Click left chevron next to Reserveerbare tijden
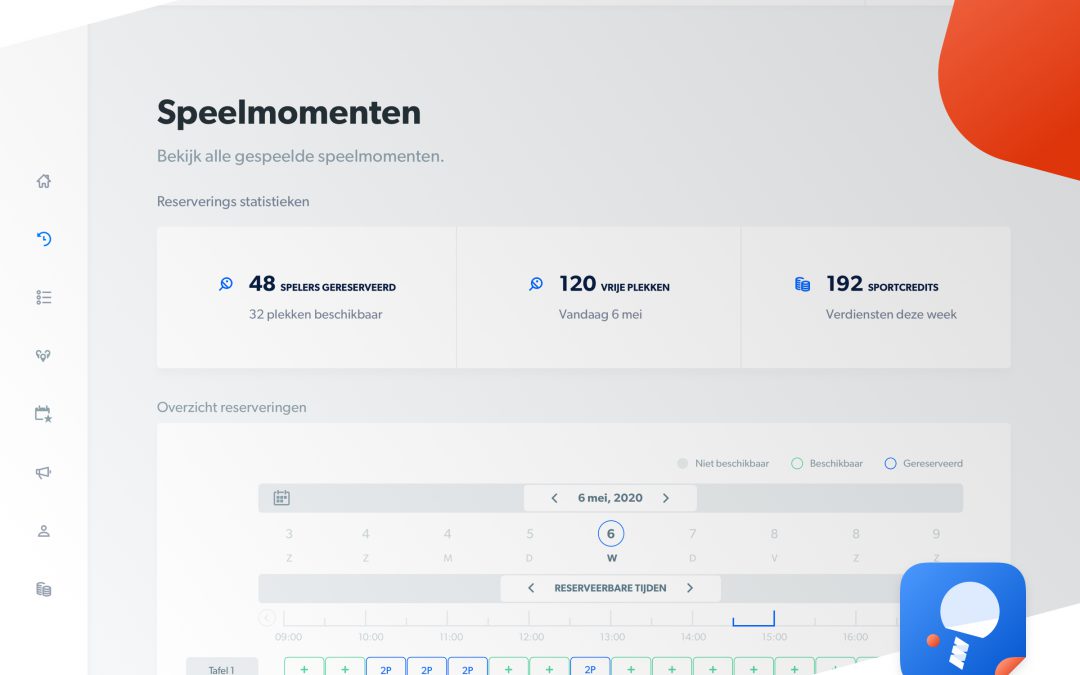1080x675 pixels. tap(531, 588)
